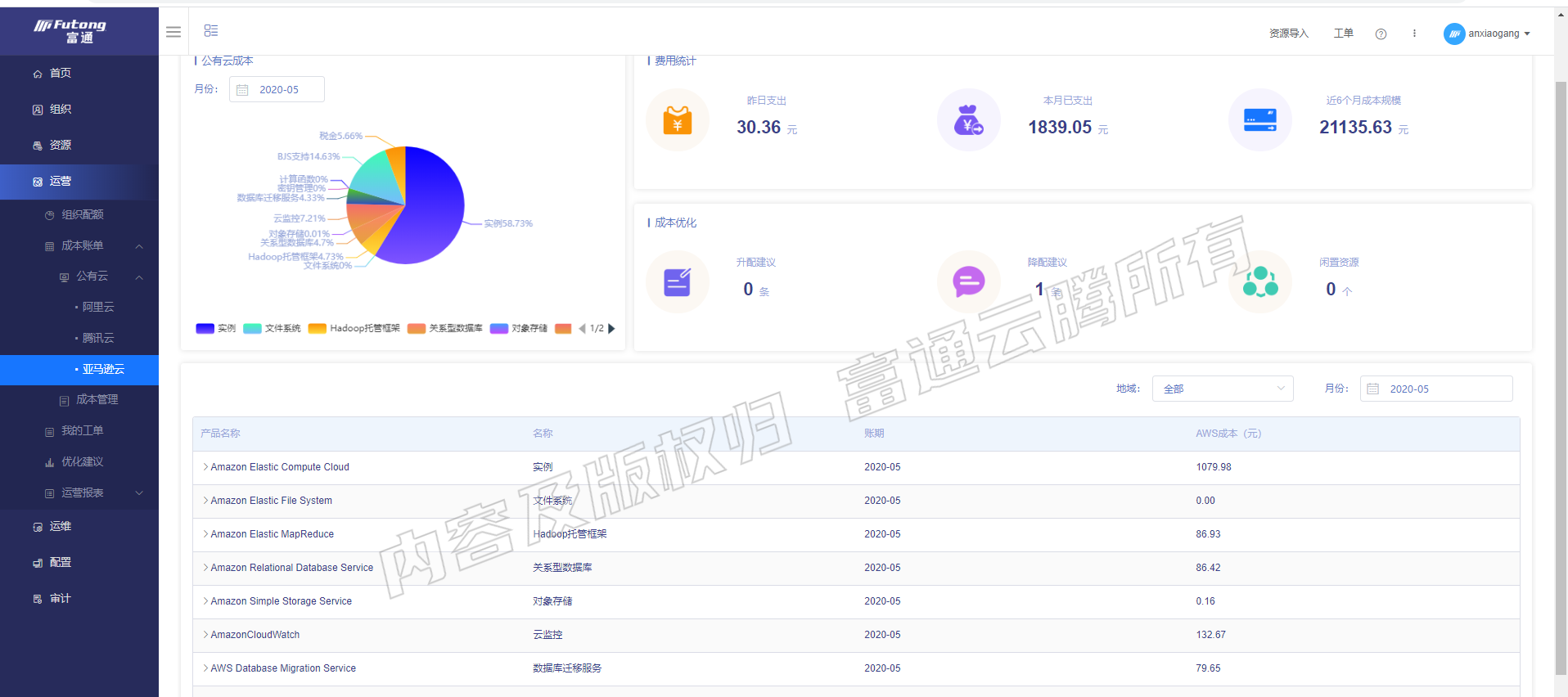
Task: Click the table 月份 date field 2020-05
Action: pyautogui.click(x=1436, y=389)
